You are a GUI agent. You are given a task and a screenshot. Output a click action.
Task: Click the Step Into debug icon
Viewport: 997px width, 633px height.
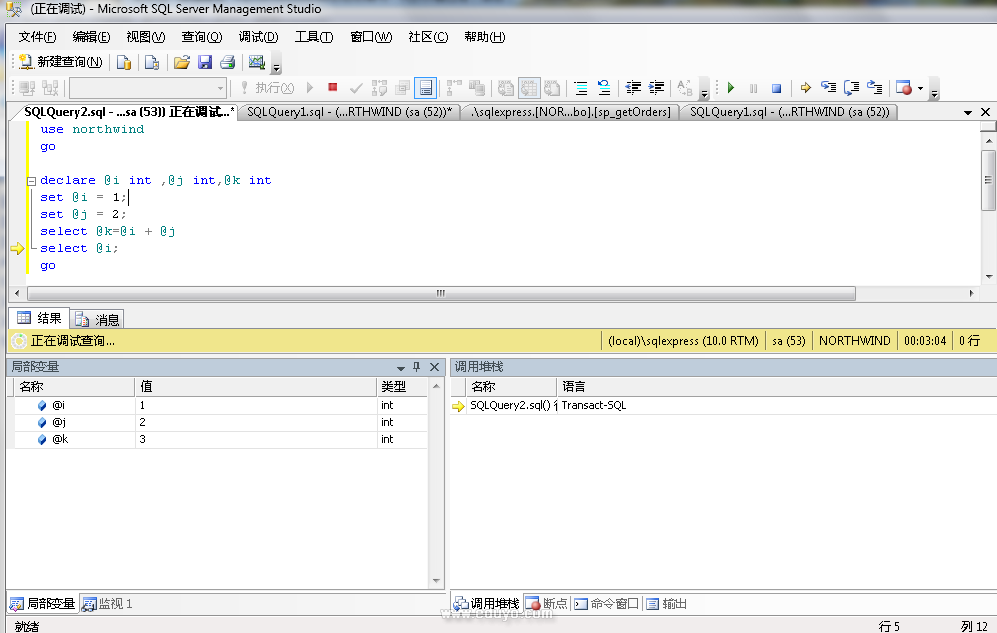click(828, 88)
